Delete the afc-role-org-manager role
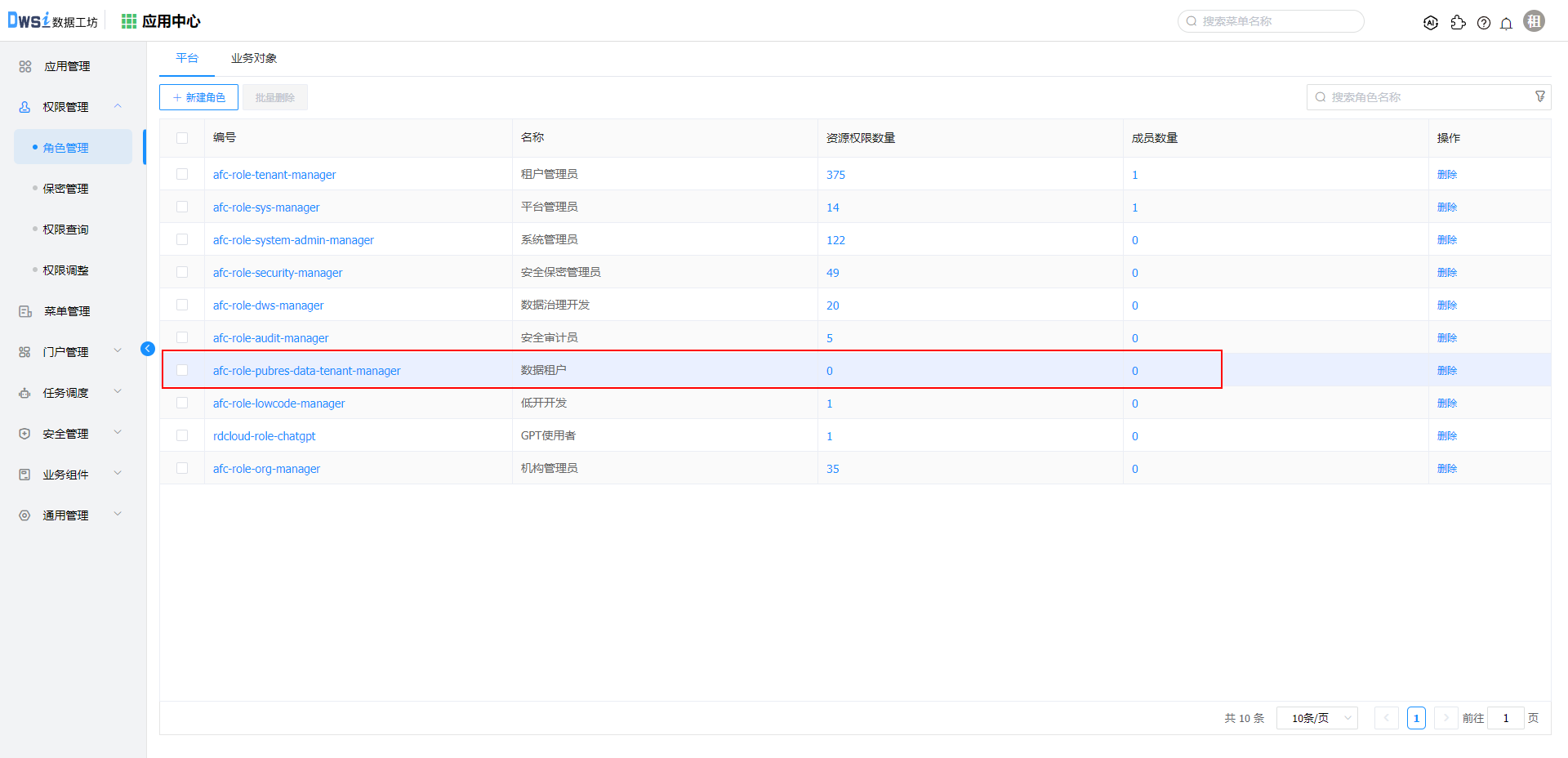Screen dimensions: 1568x758 point(1446,468)
